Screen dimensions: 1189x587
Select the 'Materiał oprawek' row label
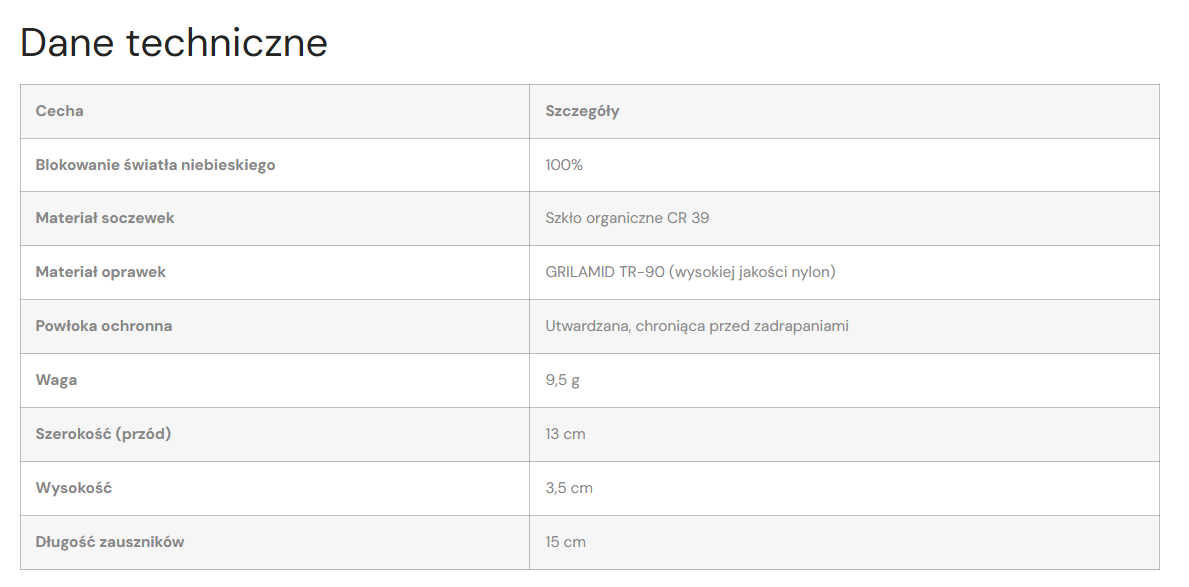point(101,272)
